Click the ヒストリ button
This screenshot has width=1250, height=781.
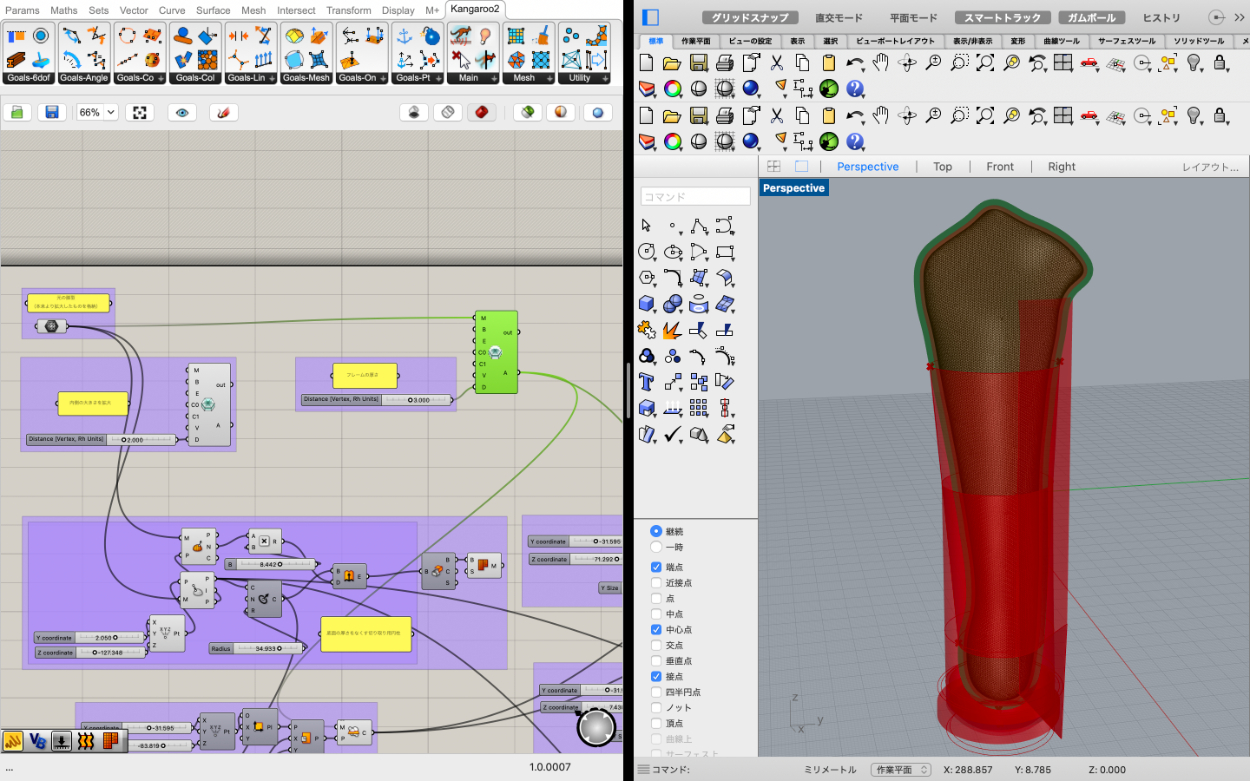coord(1161,18)
